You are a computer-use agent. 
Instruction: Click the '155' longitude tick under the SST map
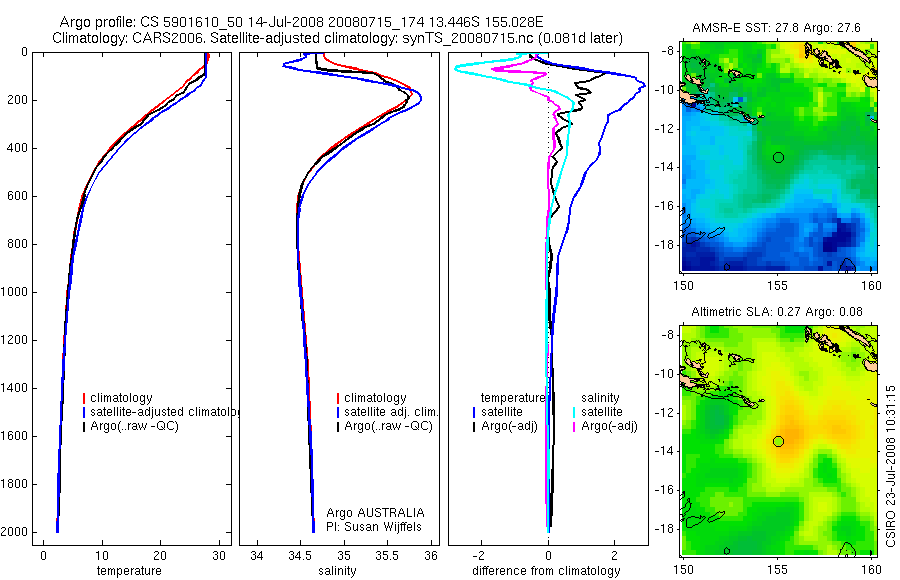[x=778, y=285]
